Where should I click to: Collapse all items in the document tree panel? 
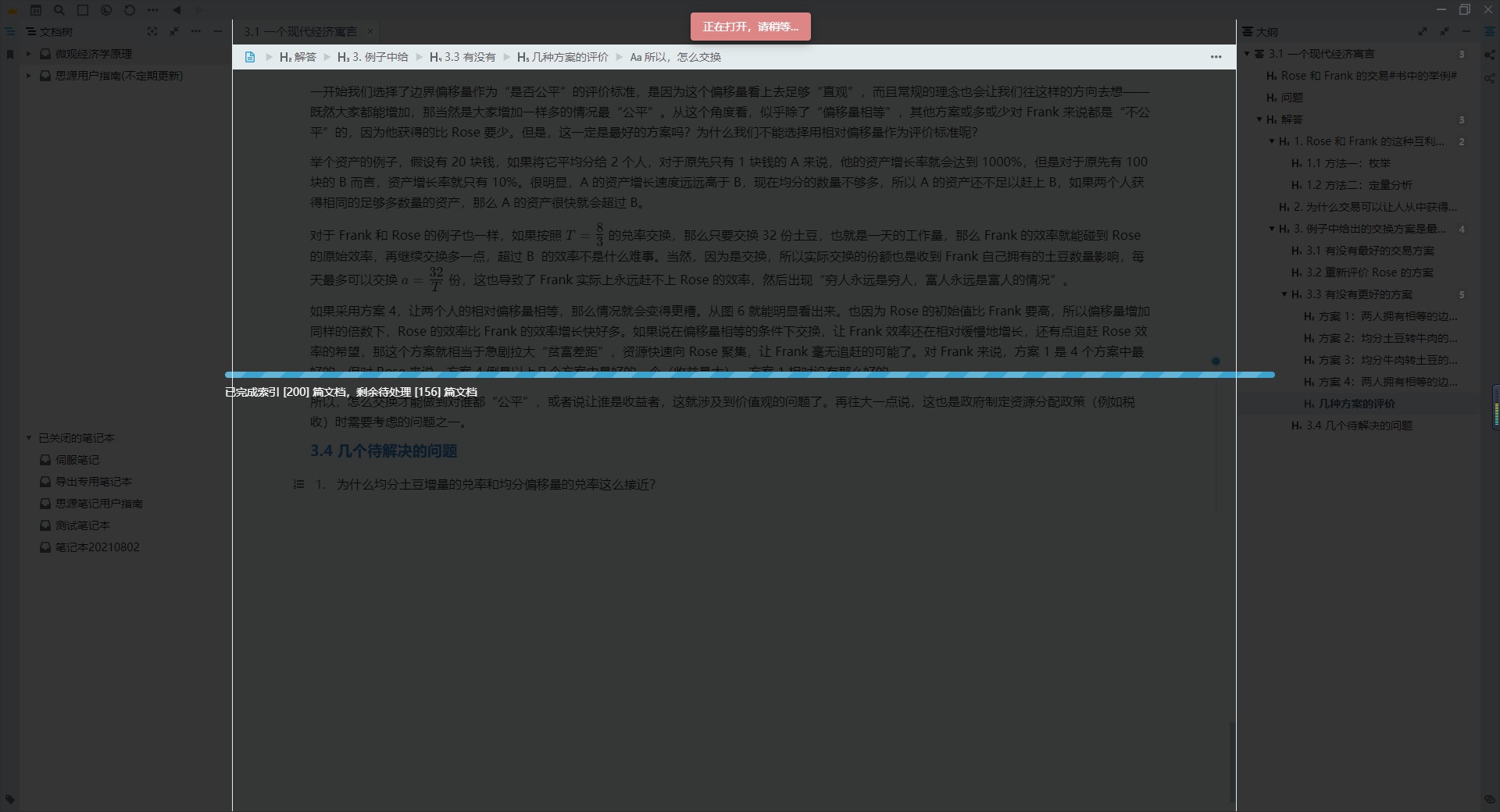coord(174,31)
